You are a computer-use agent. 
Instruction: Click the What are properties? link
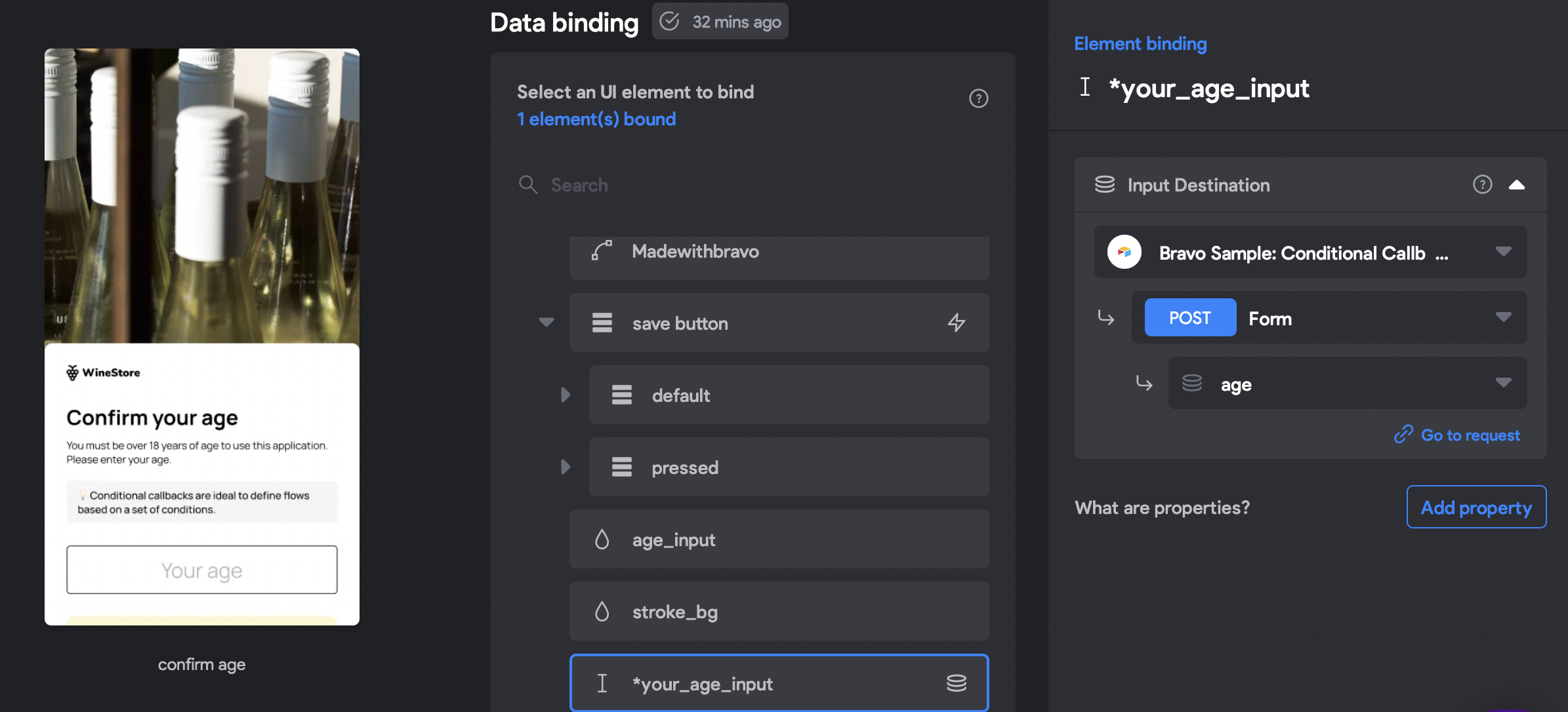1162,507
